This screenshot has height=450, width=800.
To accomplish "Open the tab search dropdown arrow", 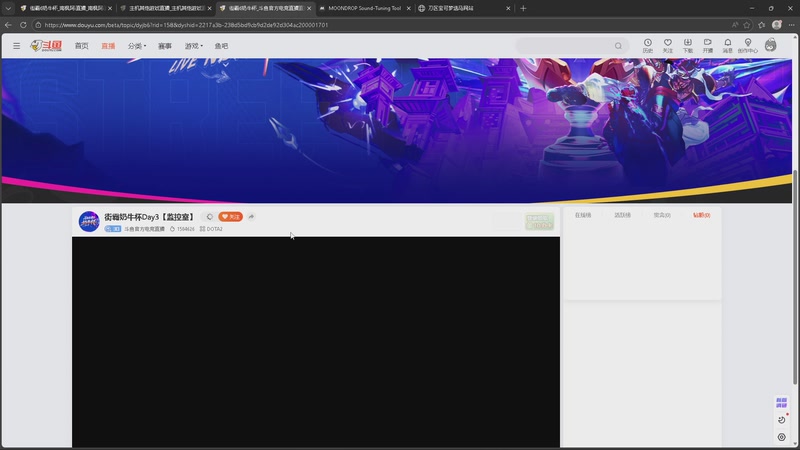I will [x=8, y=8].
